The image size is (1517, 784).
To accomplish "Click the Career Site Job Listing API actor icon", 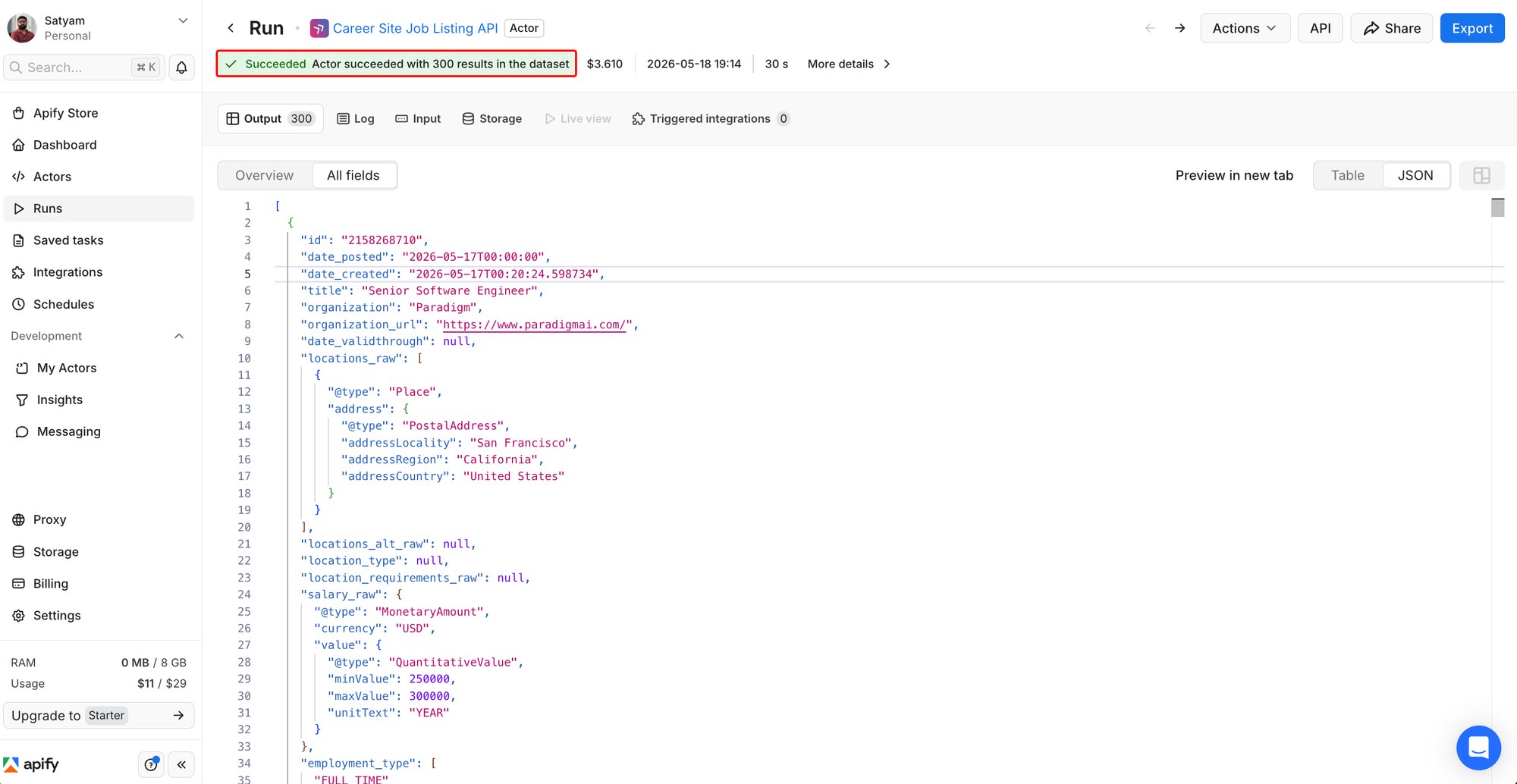I will (x=319, y=28).
